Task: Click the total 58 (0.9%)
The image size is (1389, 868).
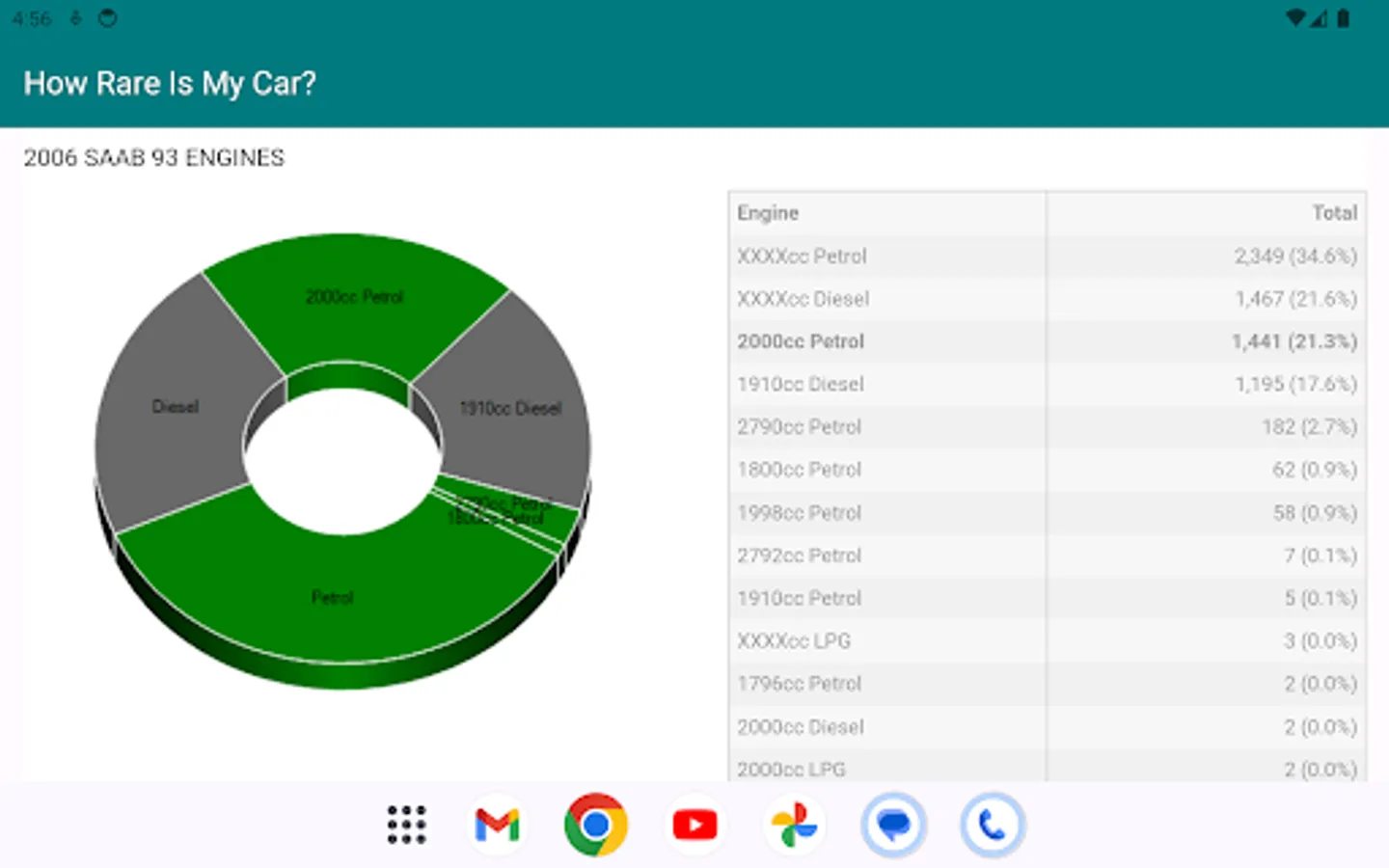Action: click(x=1315, y=513)
